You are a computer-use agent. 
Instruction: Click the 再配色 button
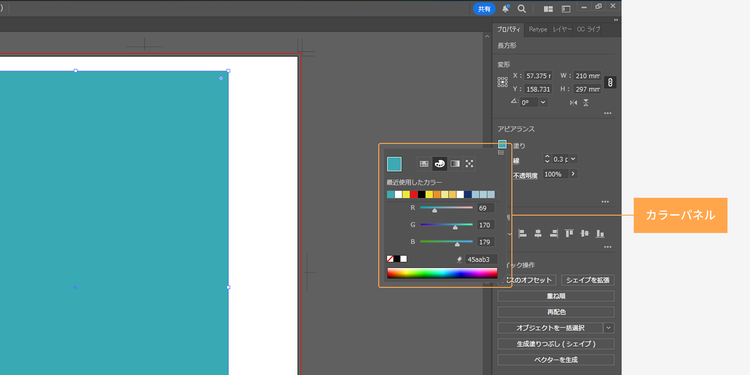[x=556, y=312]
